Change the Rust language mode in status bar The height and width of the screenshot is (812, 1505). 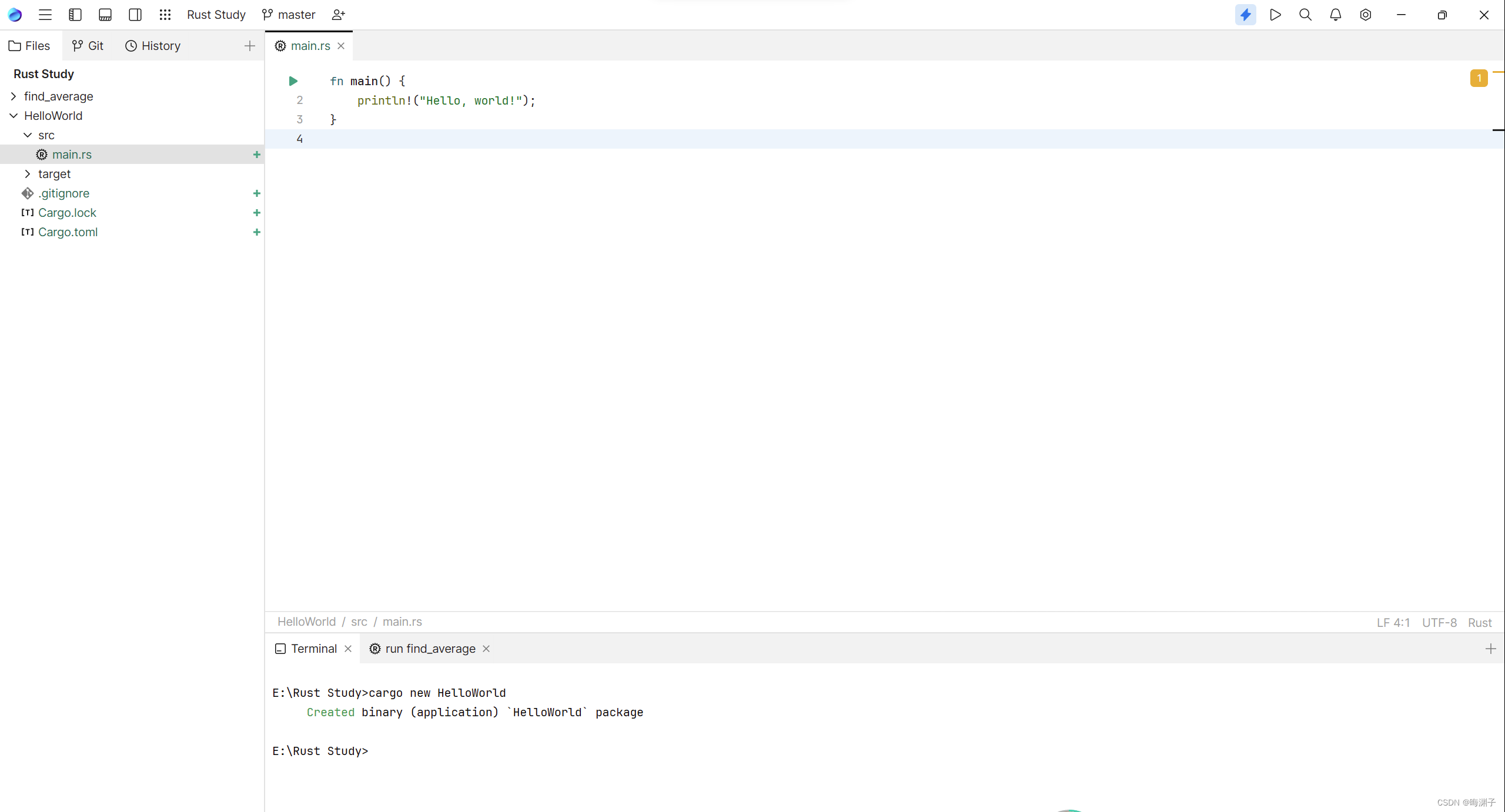[x=1480, y=623]
